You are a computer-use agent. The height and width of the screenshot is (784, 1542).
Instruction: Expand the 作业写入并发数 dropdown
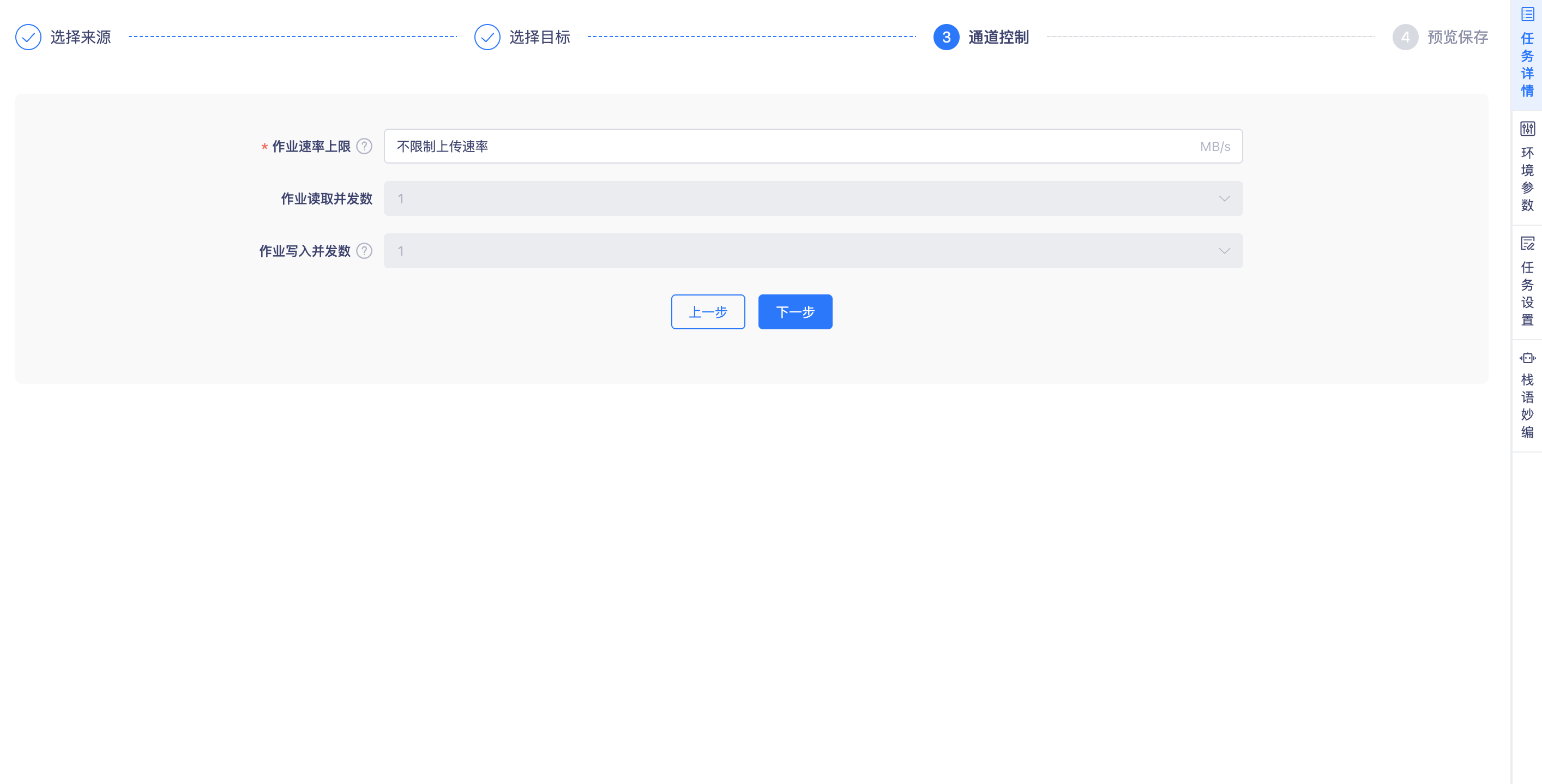(813, 251)
